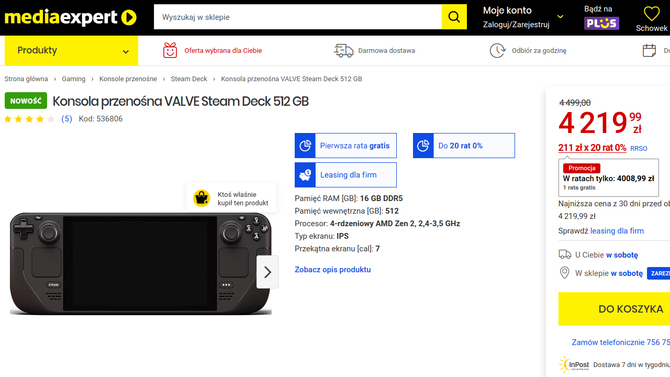Open 'leasing dla firm' link under price
The image size is (670, 377).
coord(617,231)
